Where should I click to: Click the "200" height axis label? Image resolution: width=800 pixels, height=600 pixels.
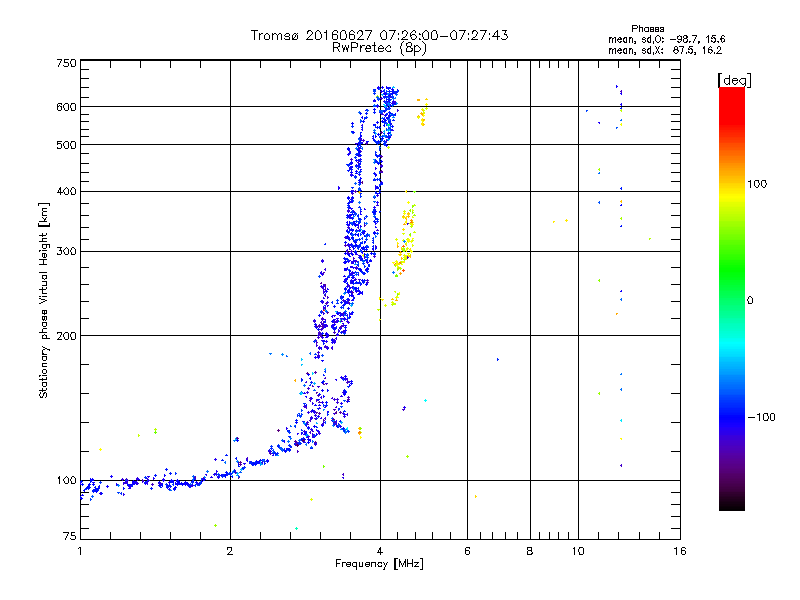pyautogui.click(x=66, y=336)
